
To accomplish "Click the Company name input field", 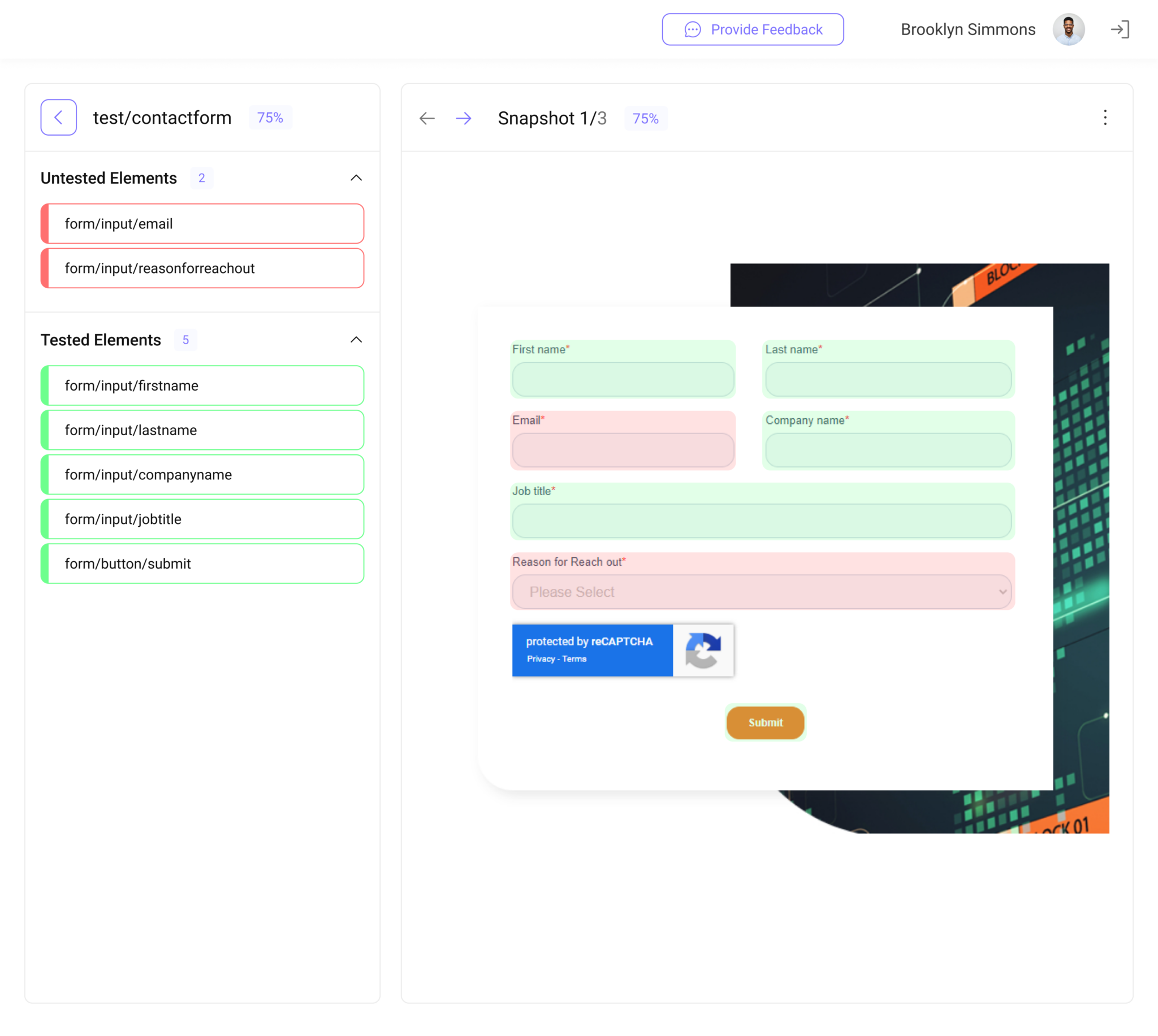I will coord(888,450).
